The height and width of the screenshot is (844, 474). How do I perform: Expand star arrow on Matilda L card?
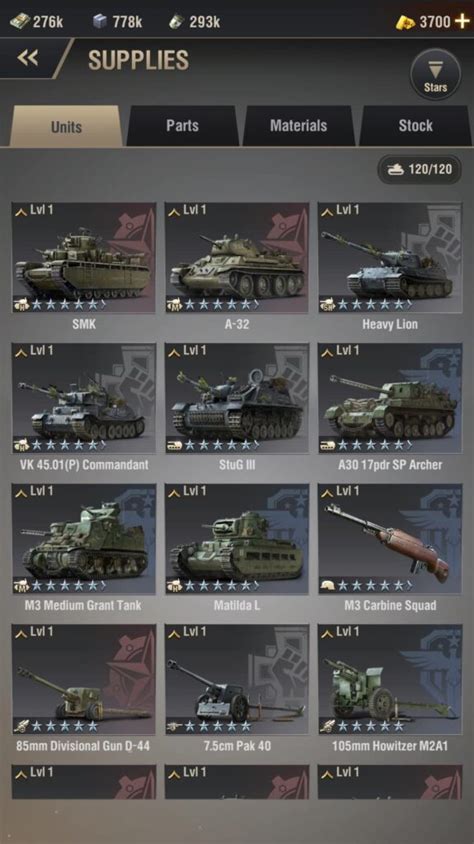256,586
